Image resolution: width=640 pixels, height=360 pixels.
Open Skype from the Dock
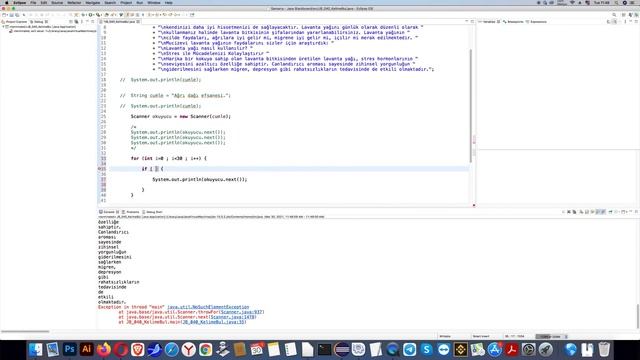coord(427,350)
